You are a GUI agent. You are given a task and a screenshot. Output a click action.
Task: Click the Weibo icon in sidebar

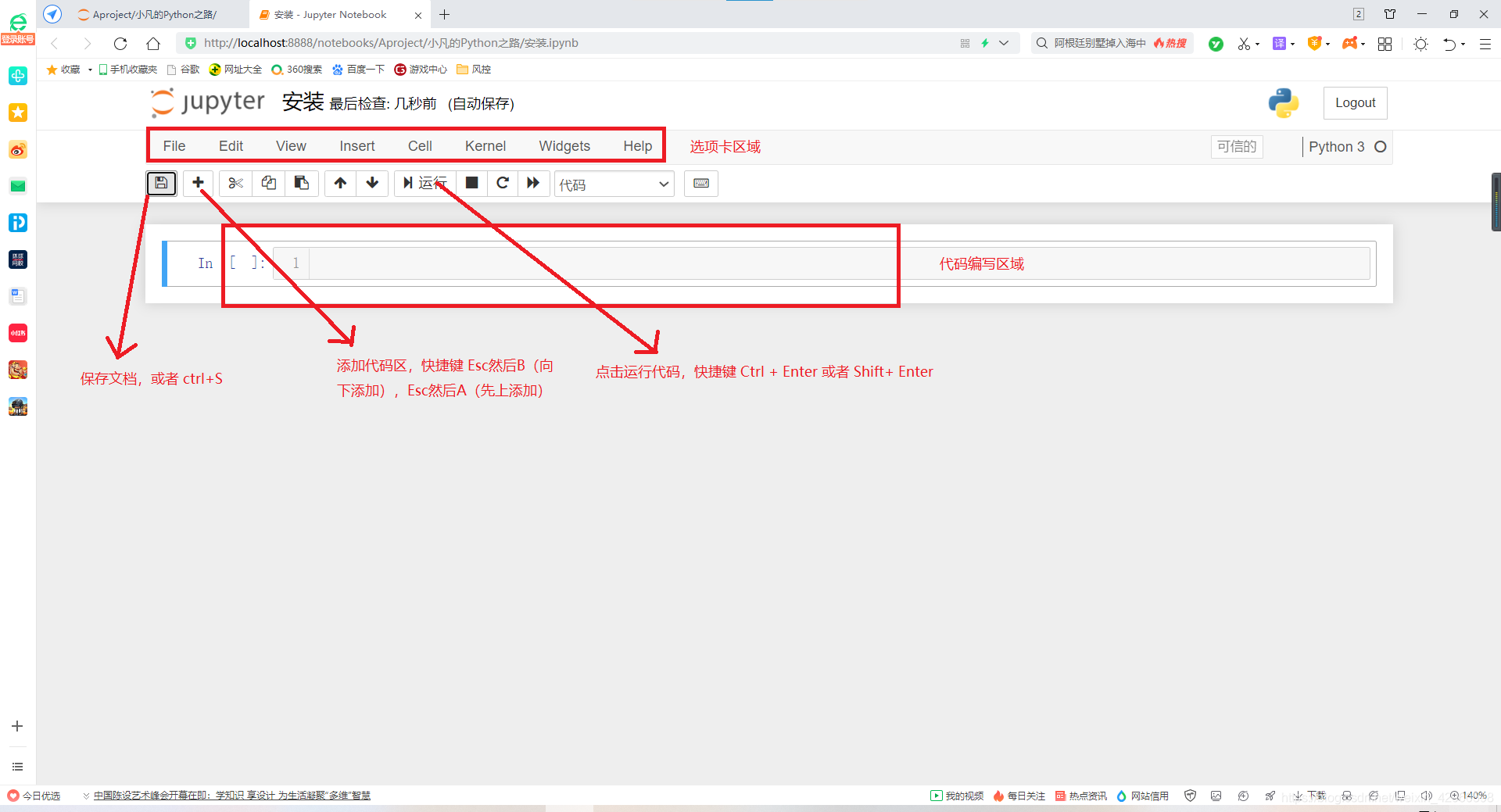point(18,149)
